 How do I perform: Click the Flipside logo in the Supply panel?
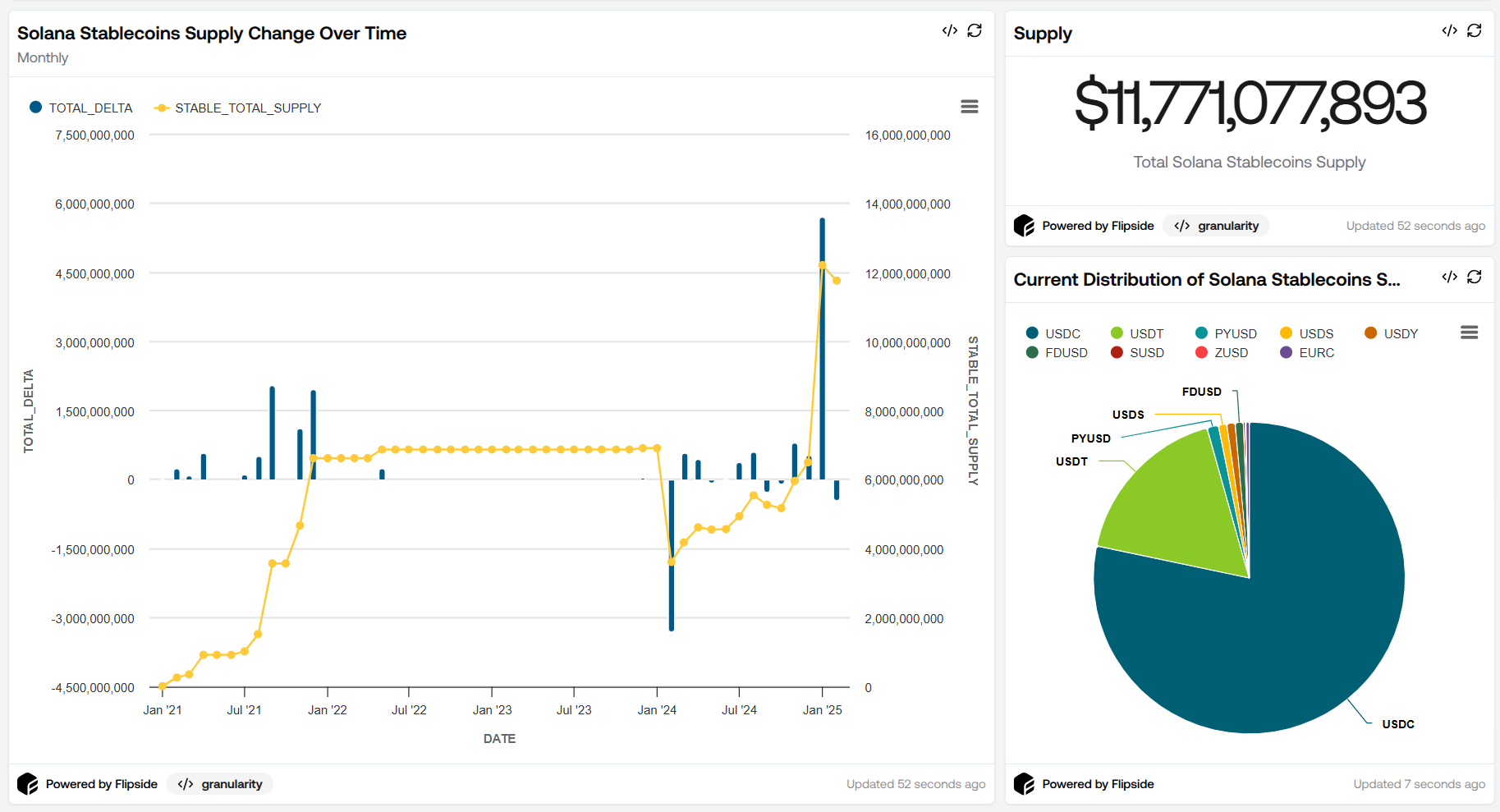coord(1024,226)
